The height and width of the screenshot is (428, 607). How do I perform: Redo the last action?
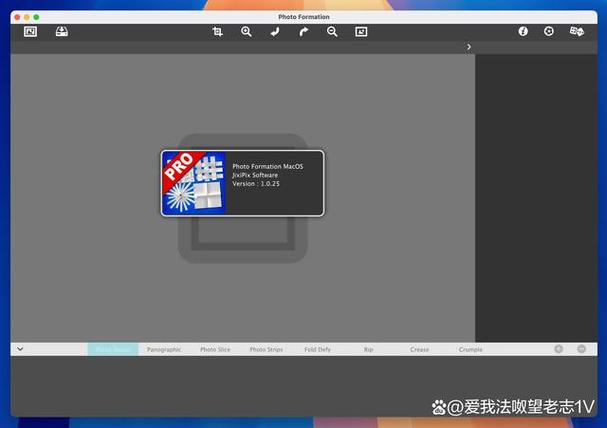304,32
